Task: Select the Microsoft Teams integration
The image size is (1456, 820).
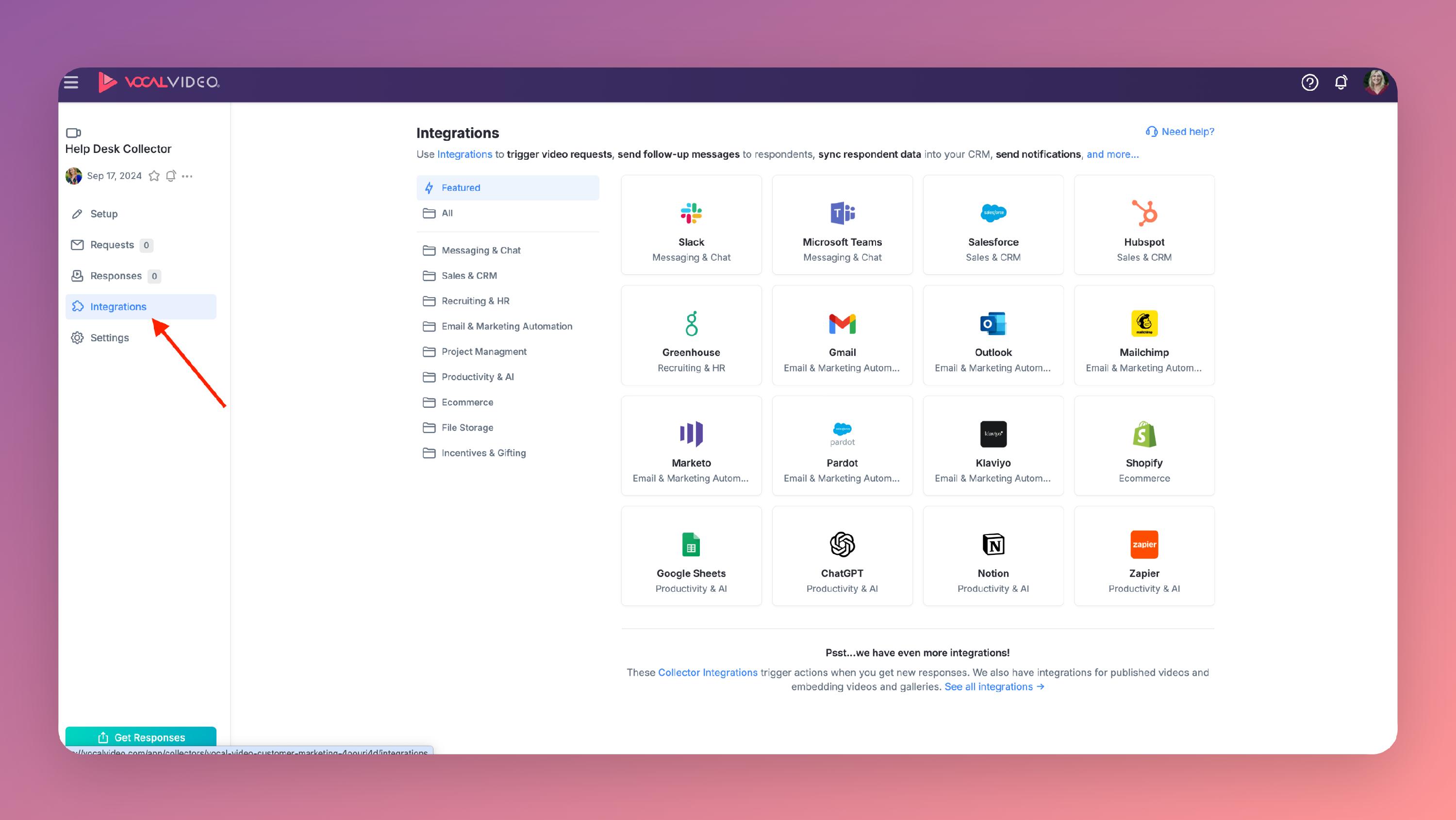Action: coord(842,225)
